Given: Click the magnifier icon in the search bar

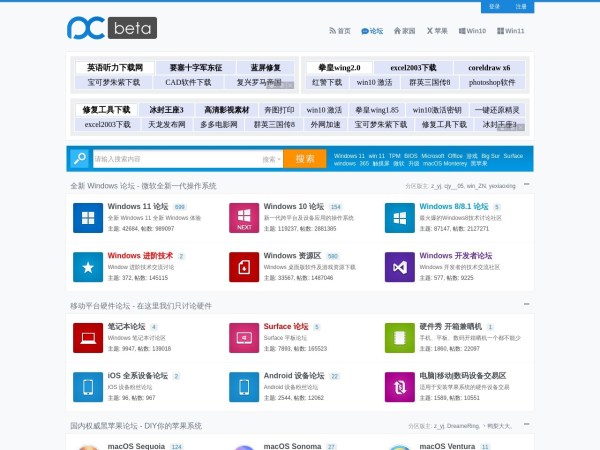Looking at the screenshot, I should coord(79,158).
